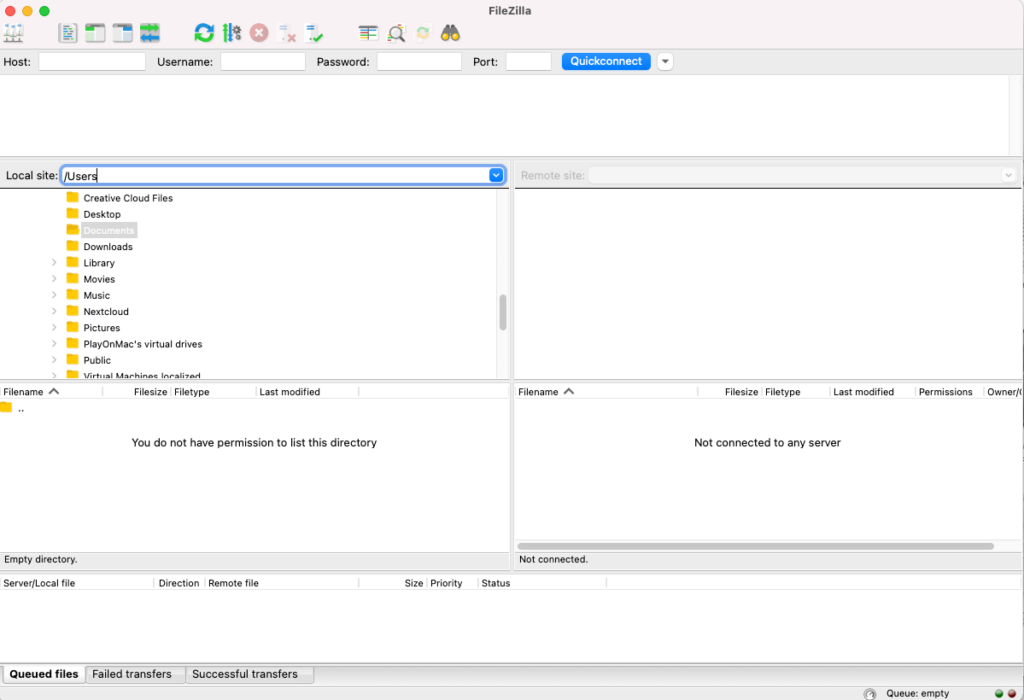Open the filename filters dialog icon
The image size is (1024, 700).
coord(369,33)
